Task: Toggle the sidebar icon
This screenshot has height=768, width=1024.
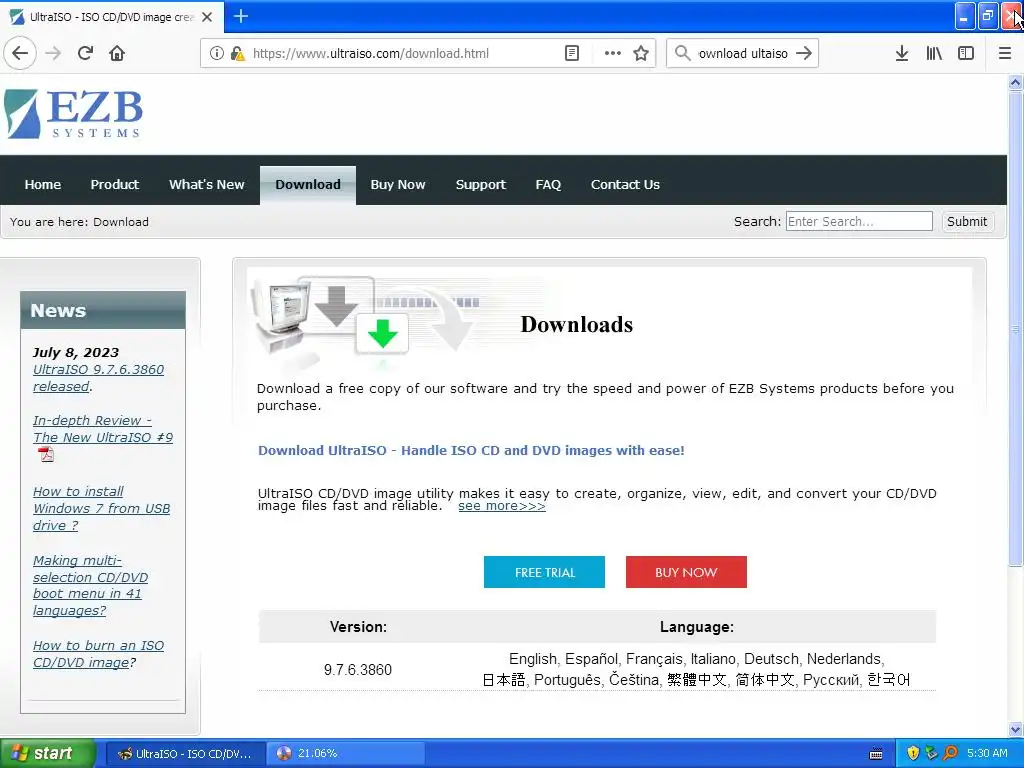Action: [x=966, y=54]
